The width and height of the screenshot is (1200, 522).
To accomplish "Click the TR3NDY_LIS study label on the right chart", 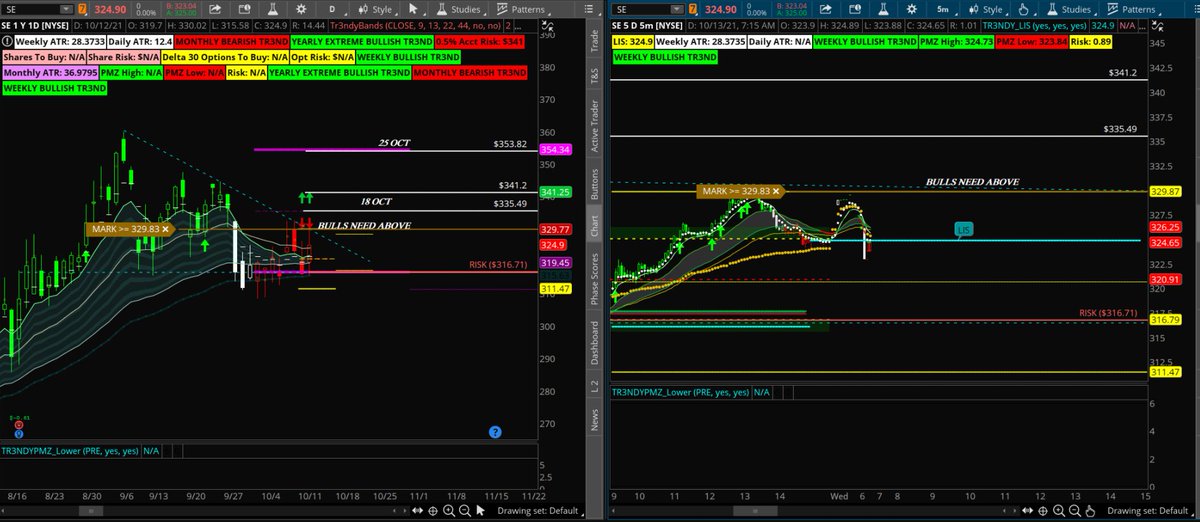I will [1034, 26].
